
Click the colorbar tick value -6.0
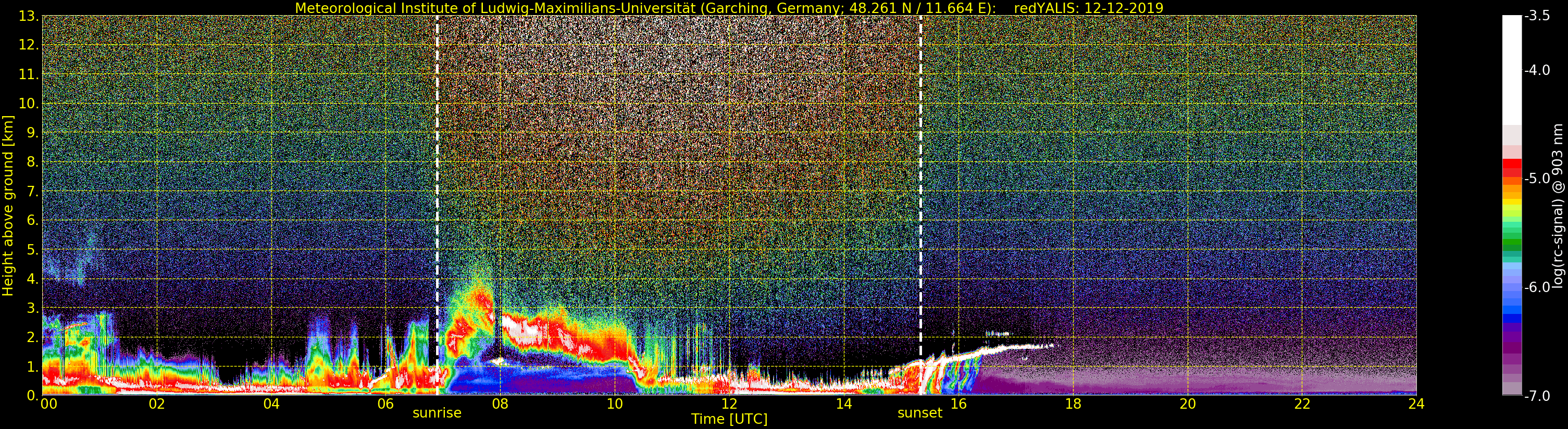[1538, 287]
